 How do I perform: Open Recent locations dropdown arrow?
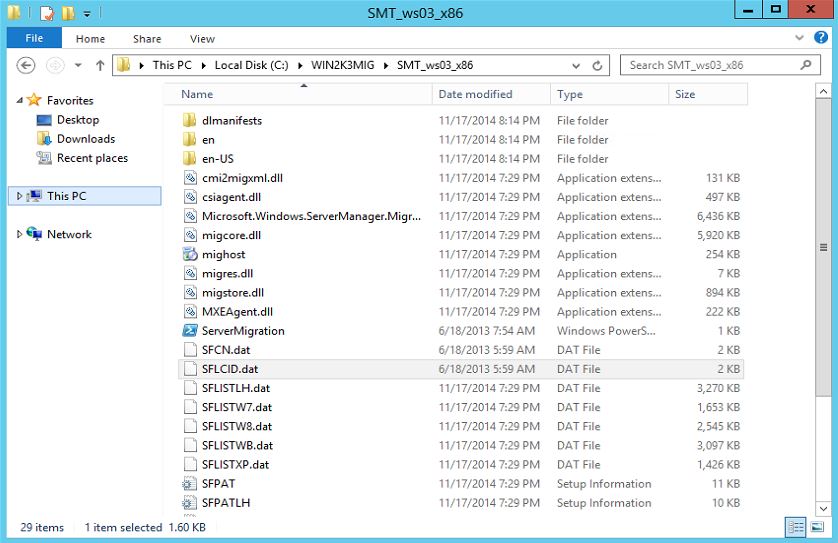78,65
